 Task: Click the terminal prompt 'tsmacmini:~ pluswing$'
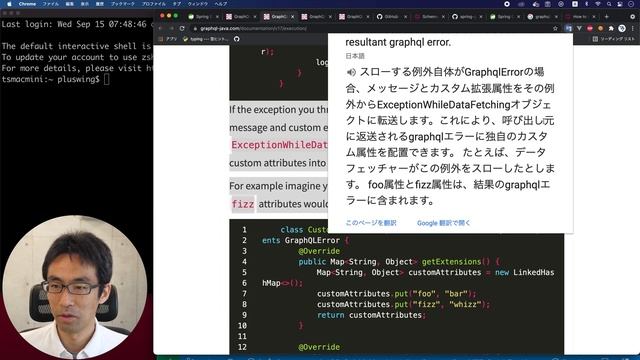(50, 79)
